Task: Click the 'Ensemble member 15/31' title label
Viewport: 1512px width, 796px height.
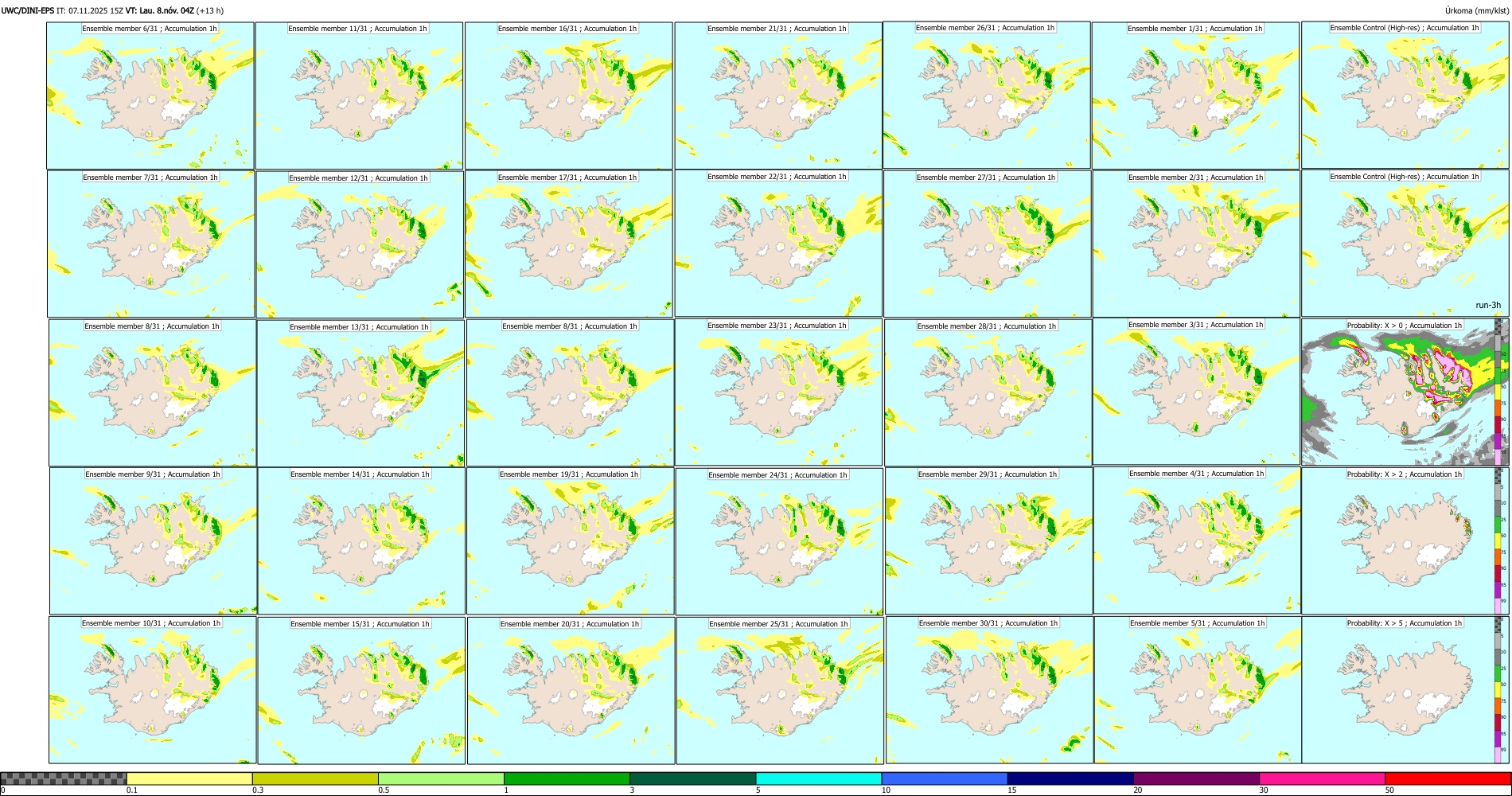Action: tap(360, 624)
